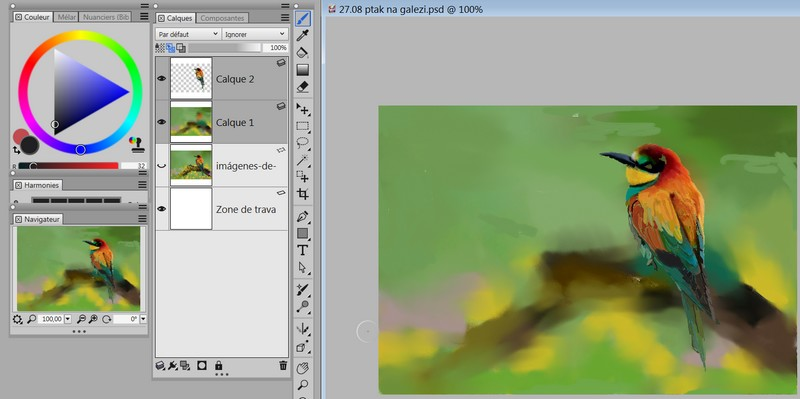Switch to the Calques tab

[176, 18]
